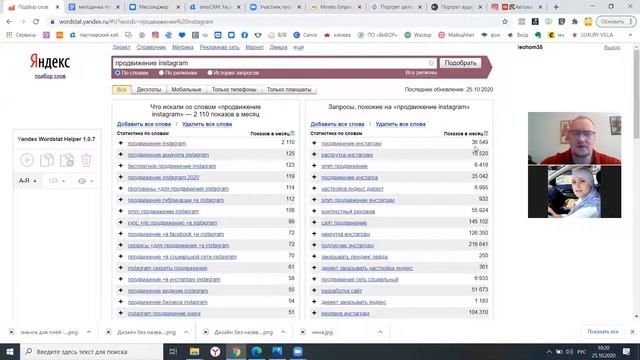
Task: Click right 'Удалить все слова' link
Action: 400,124
